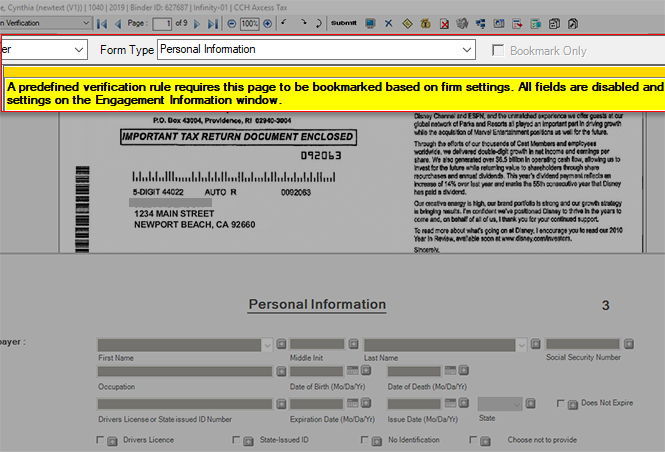
Task: Click the bookmark icon next to State dropdown
Action: tap(530, 403)
